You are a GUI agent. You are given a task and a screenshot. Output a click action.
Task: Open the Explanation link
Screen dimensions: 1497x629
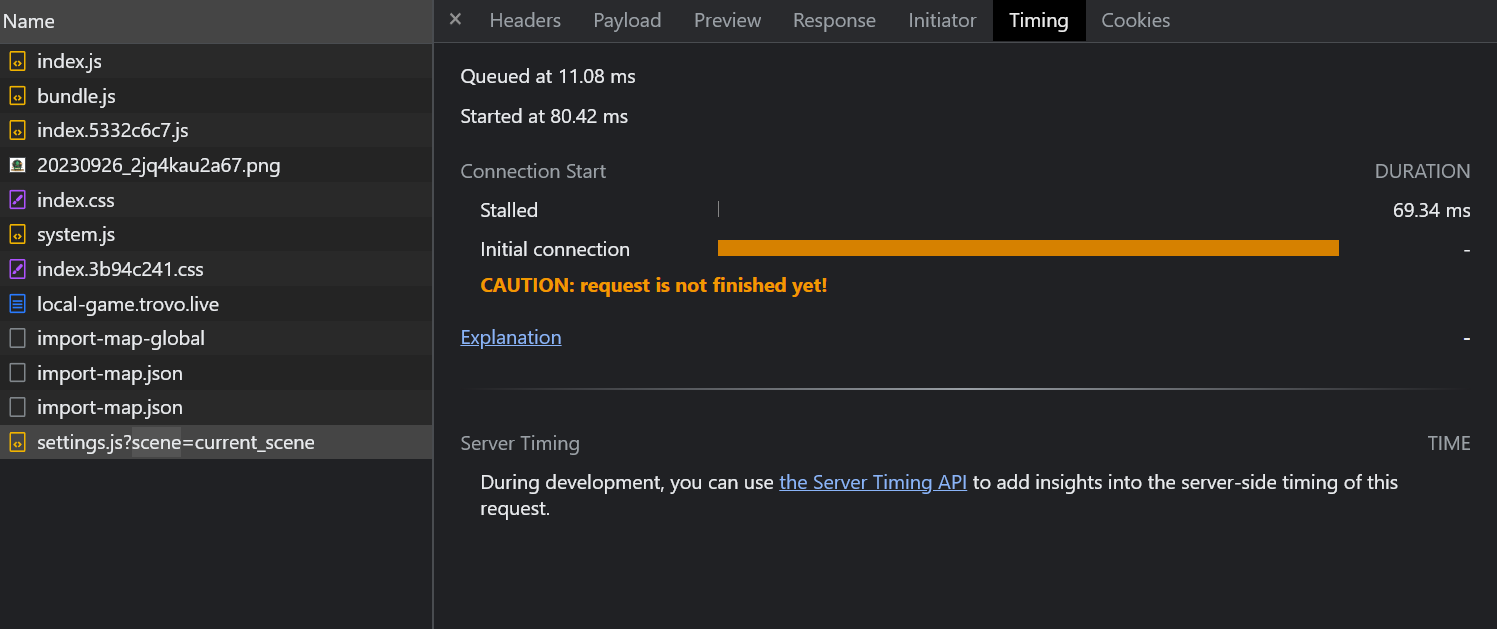511,338
